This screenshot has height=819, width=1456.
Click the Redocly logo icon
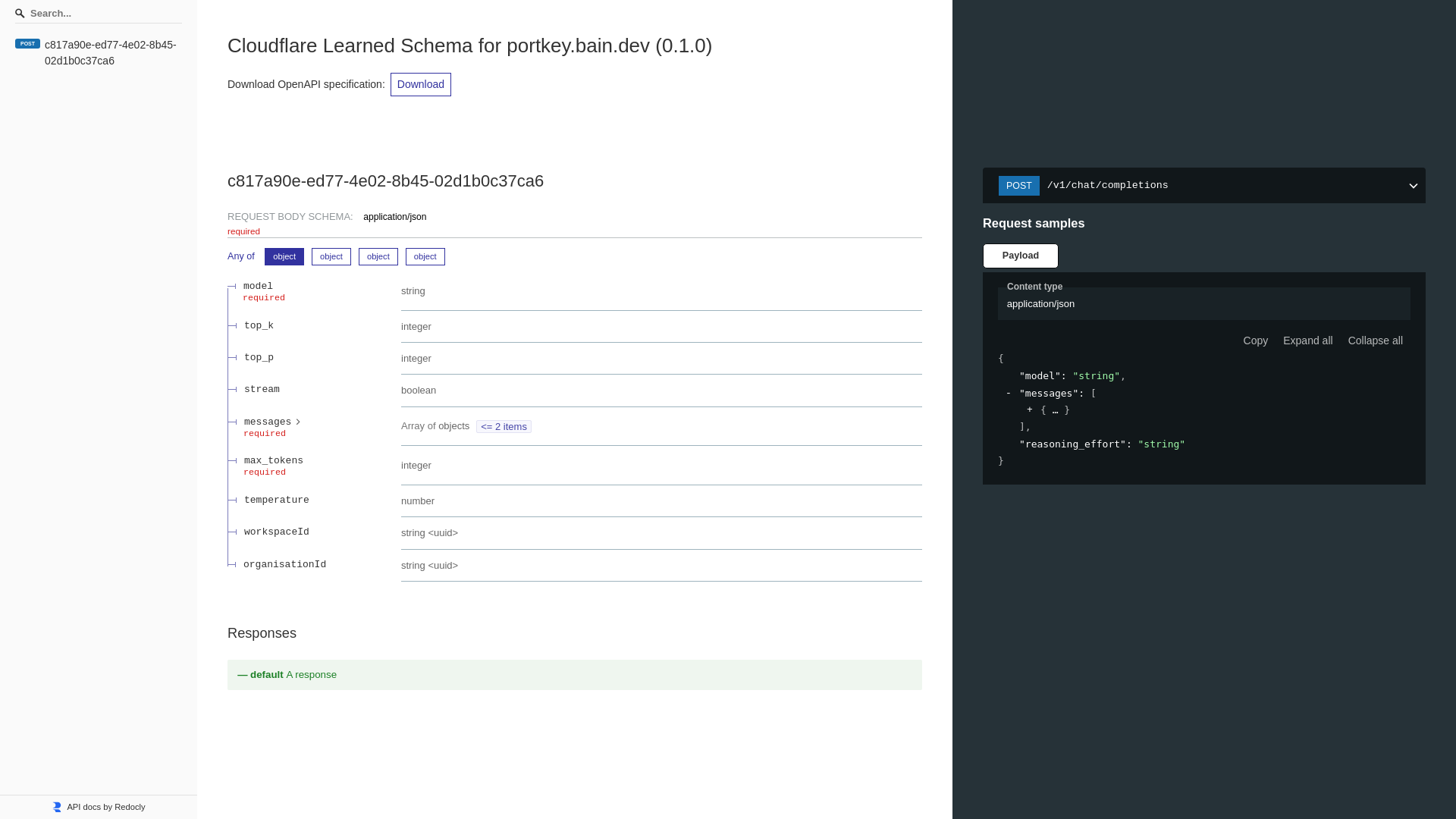click(x=57, y=807)
